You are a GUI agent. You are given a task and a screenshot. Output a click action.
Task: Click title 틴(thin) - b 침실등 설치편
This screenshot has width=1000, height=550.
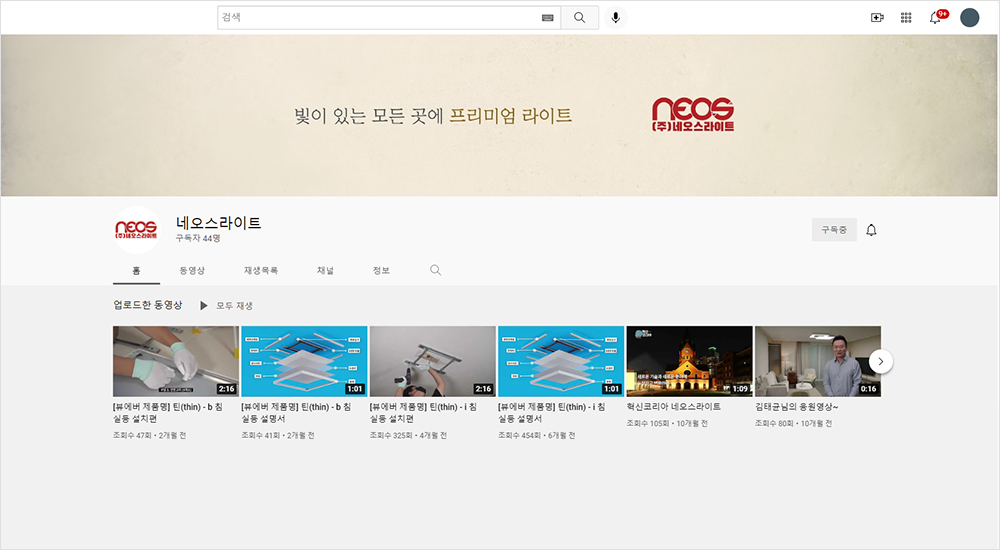(168, 413)
